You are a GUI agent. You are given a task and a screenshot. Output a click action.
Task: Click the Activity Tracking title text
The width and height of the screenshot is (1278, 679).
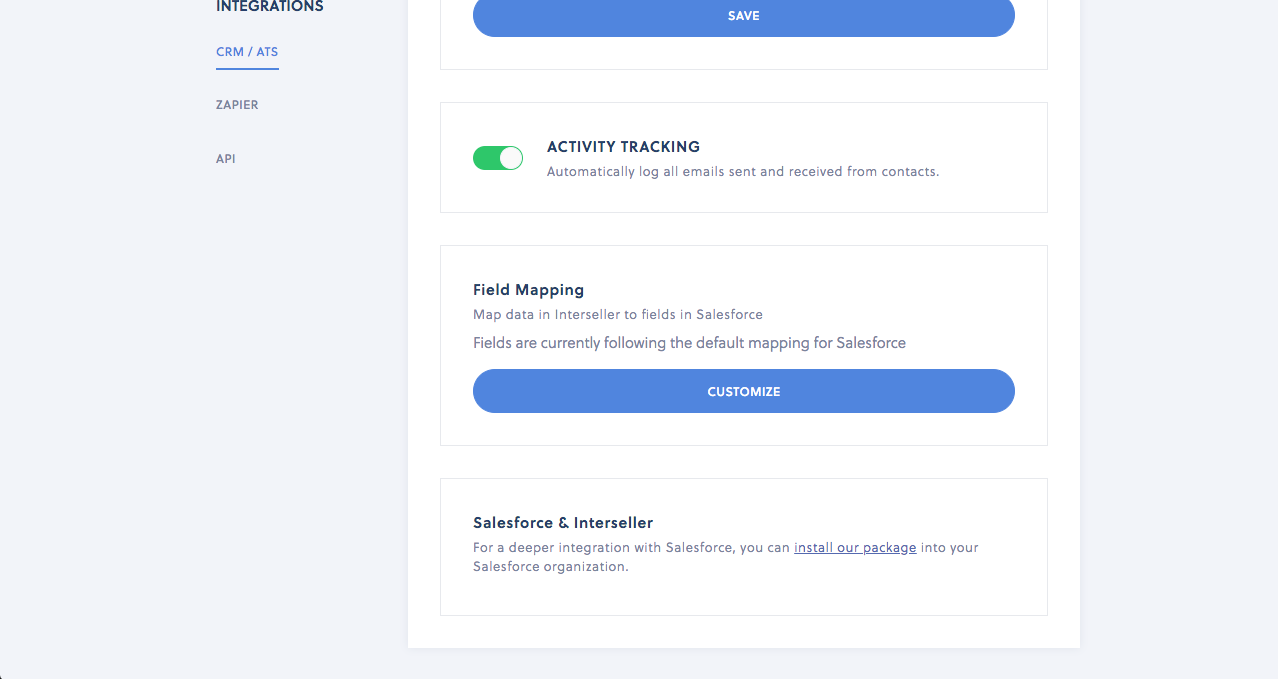coord(623,147)
